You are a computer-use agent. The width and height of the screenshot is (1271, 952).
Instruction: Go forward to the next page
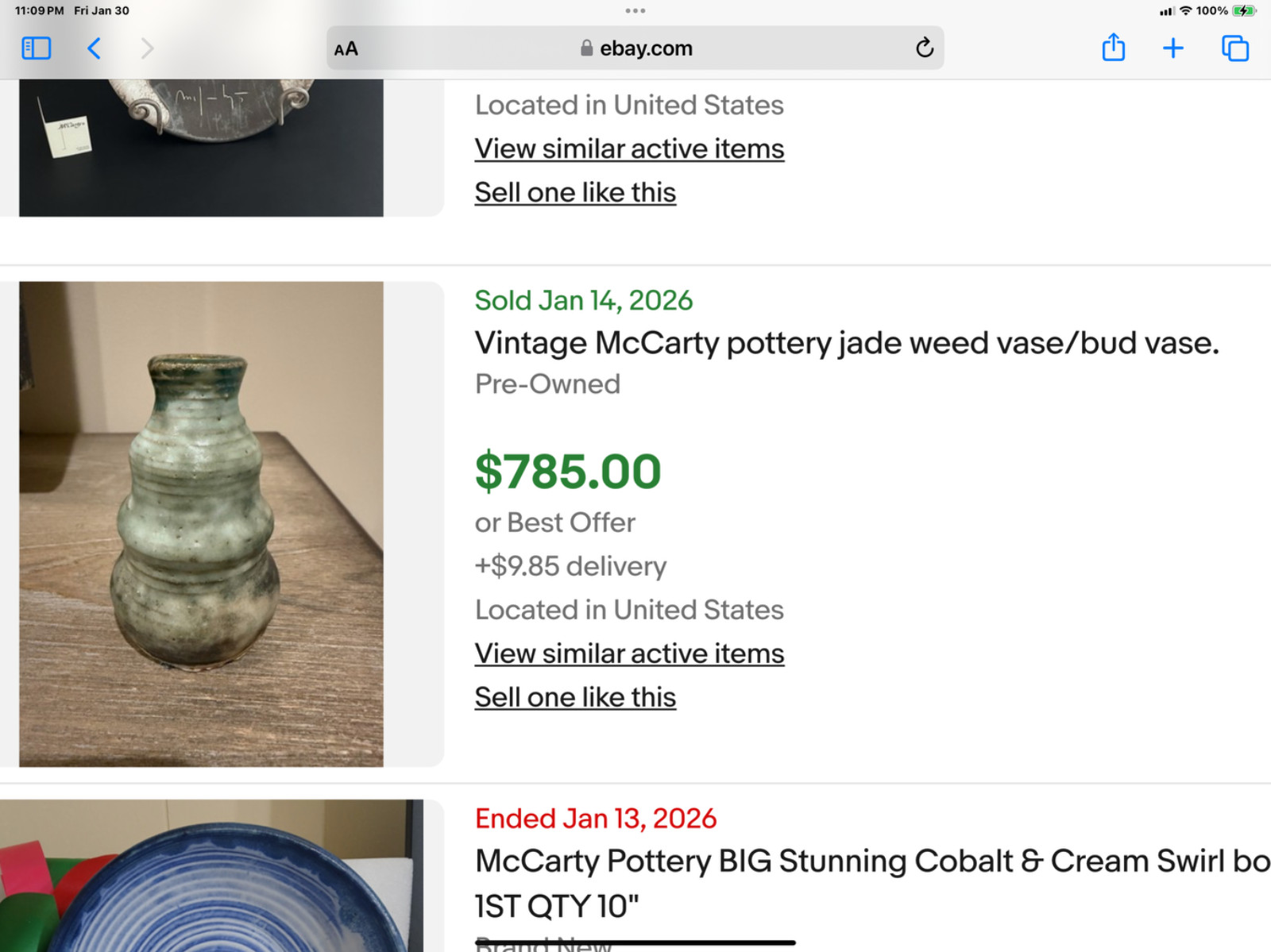coord(147,48)
